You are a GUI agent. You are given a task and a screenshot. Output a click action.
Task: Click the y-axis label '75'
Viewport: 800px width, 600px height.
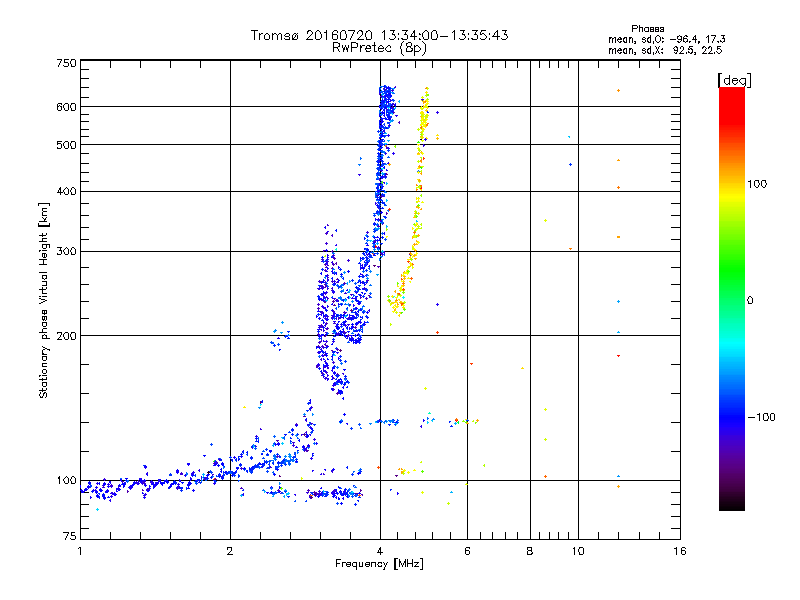pos(70,536)
